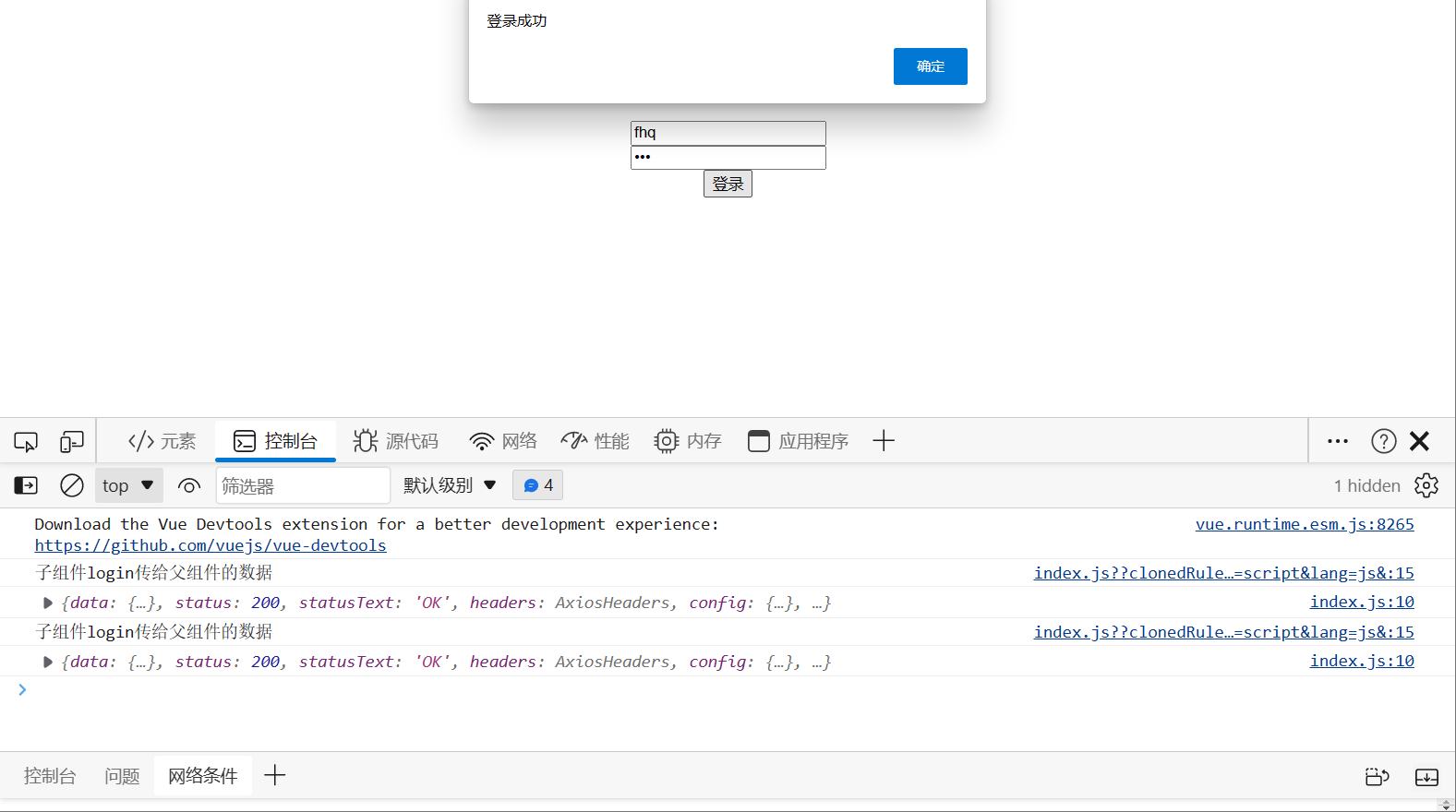Open the 网络 (Network) tab
1456x812 pixels.
coord(503,441)
